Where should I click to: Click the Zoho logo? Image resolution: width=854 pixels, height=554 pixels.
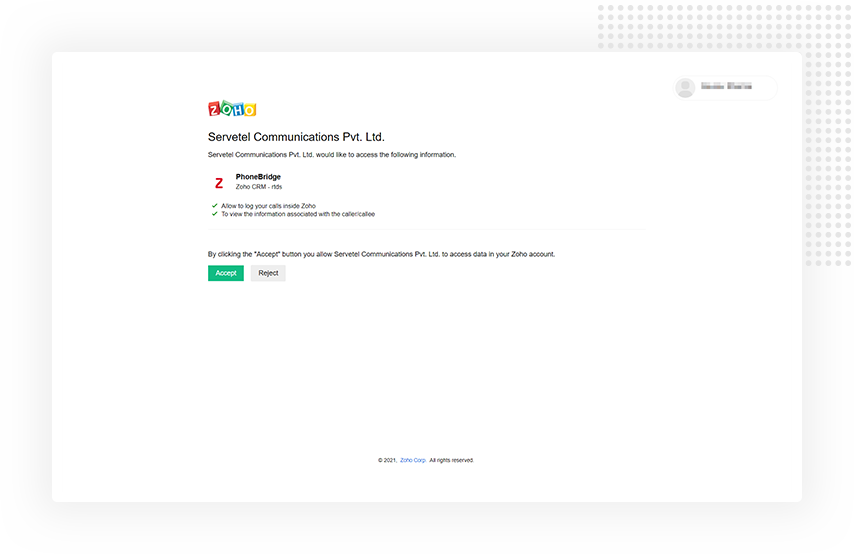click(x=232, y=109)
